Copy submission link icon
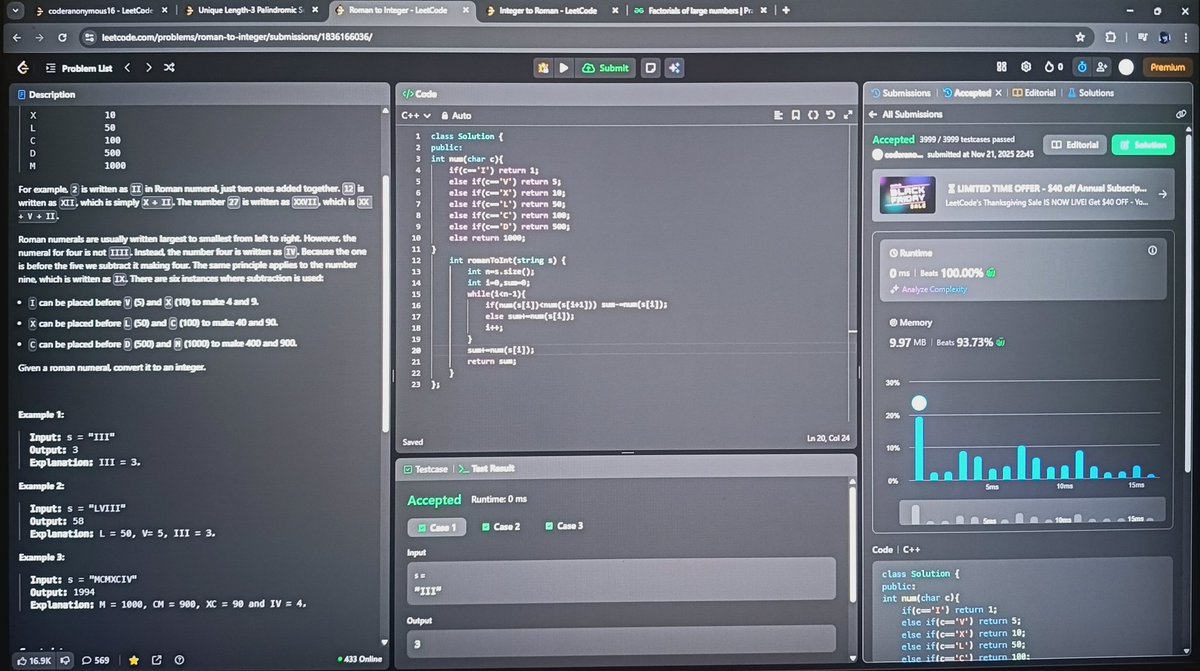 coord(1181,115)
